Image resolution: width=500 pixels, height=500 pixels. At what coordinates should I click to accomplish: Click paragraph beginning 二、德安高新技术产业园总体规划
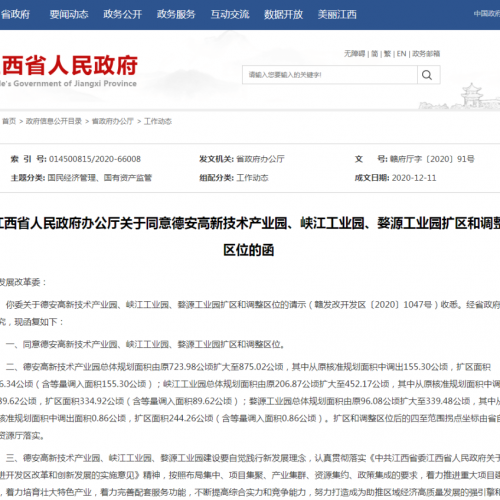(x=250, y=401)
